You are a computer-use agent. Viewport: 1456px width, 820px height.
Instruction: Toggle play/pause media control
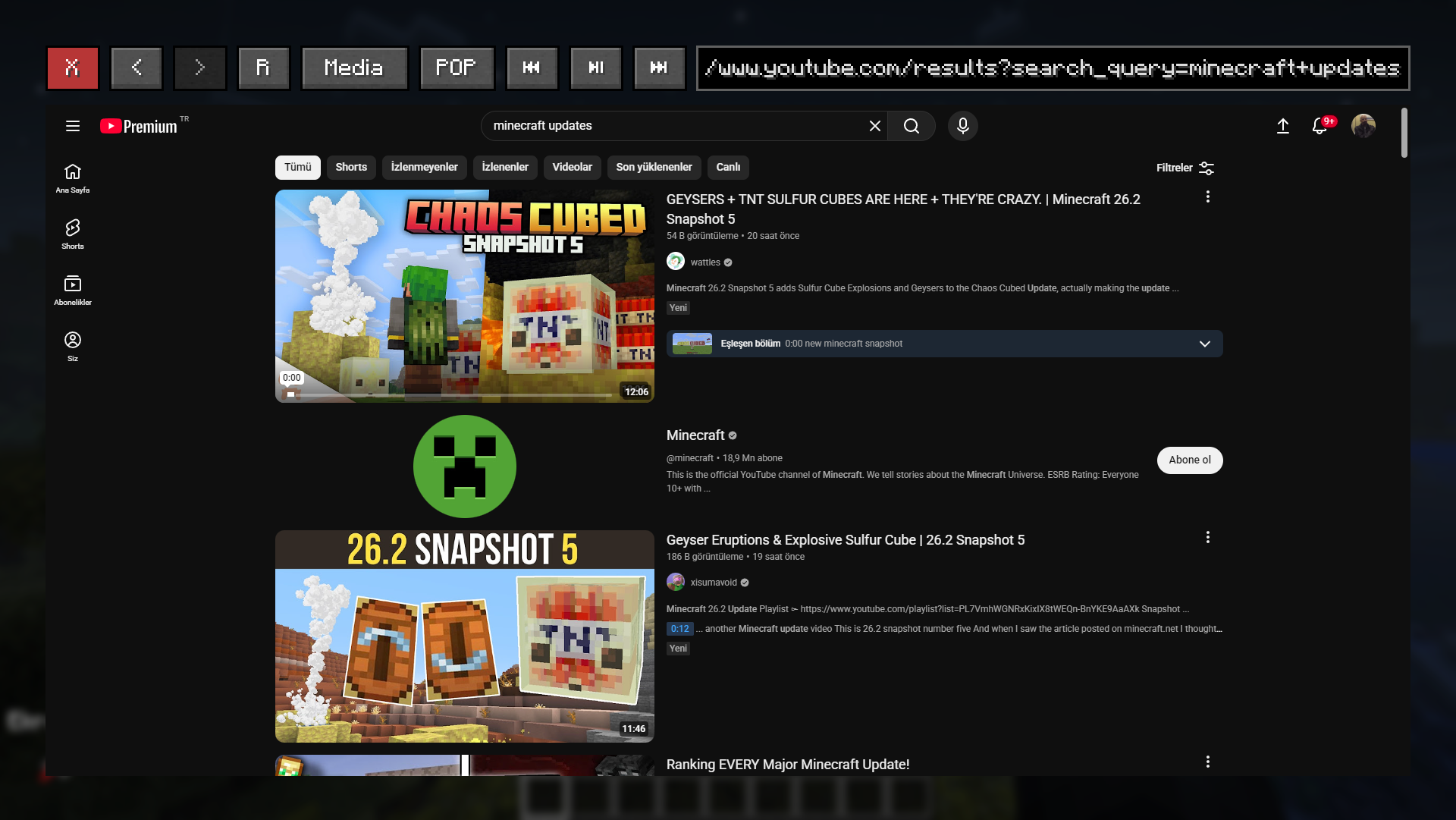[x=596, y=68]
